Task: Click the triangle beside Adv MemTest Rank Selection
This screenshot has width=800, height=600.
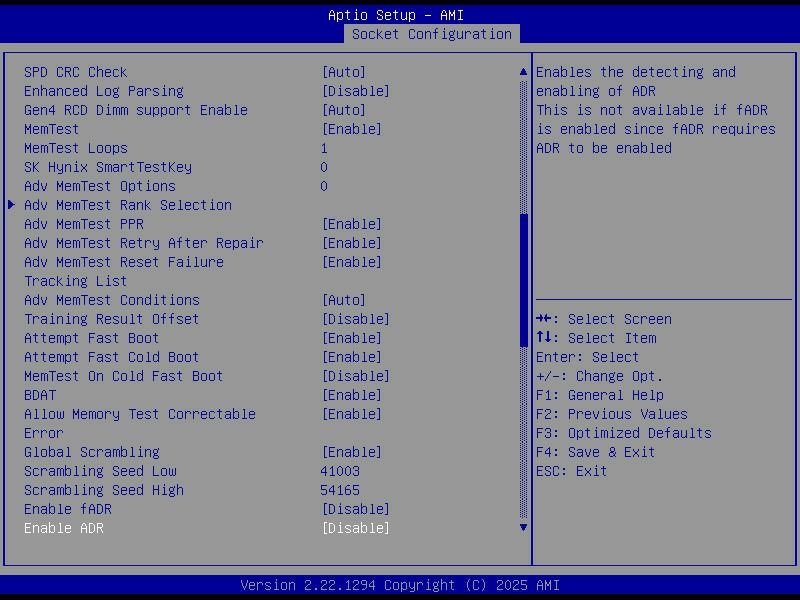Action: pyautogui.click(x=11, y=205)
